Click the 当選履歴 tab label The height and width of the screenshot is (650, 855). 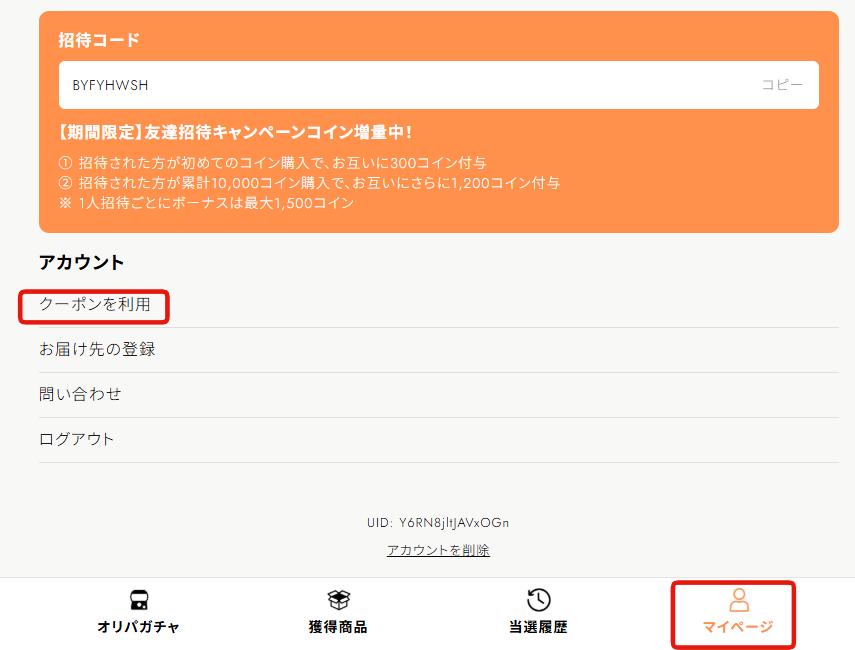[x=538, y=627]
